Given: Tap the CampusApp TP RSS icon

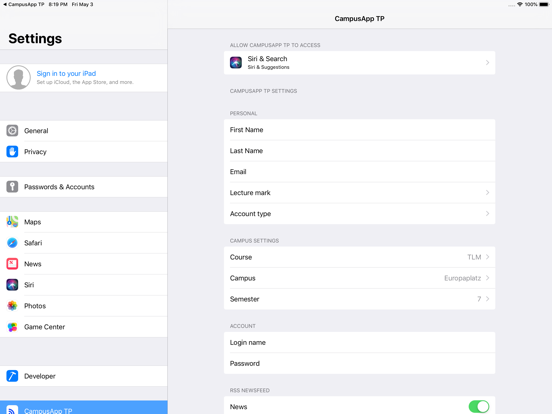Looking at the screenshot, I should (12, 410).
